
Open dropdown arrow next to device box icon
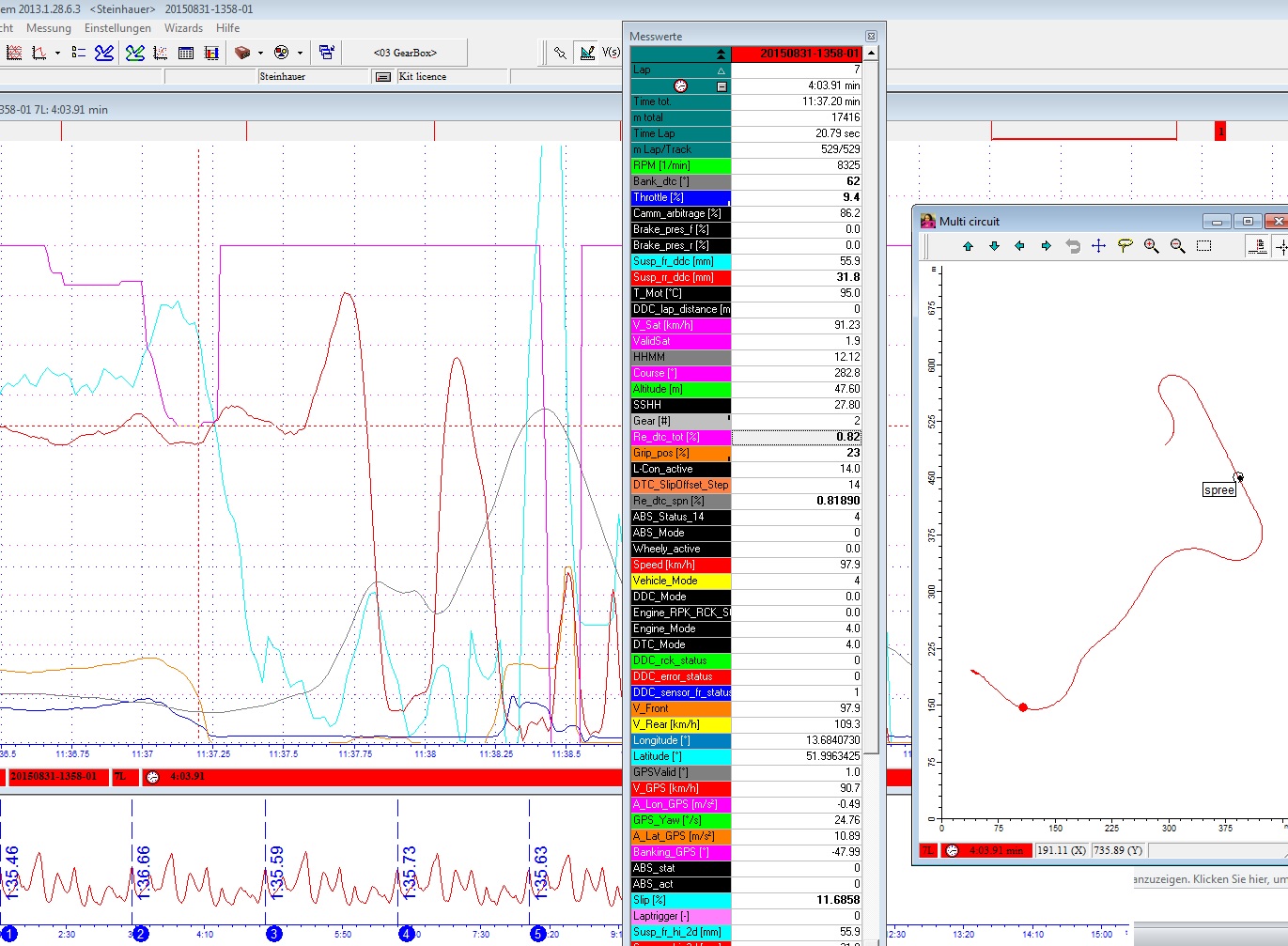[x=260, y=53]
